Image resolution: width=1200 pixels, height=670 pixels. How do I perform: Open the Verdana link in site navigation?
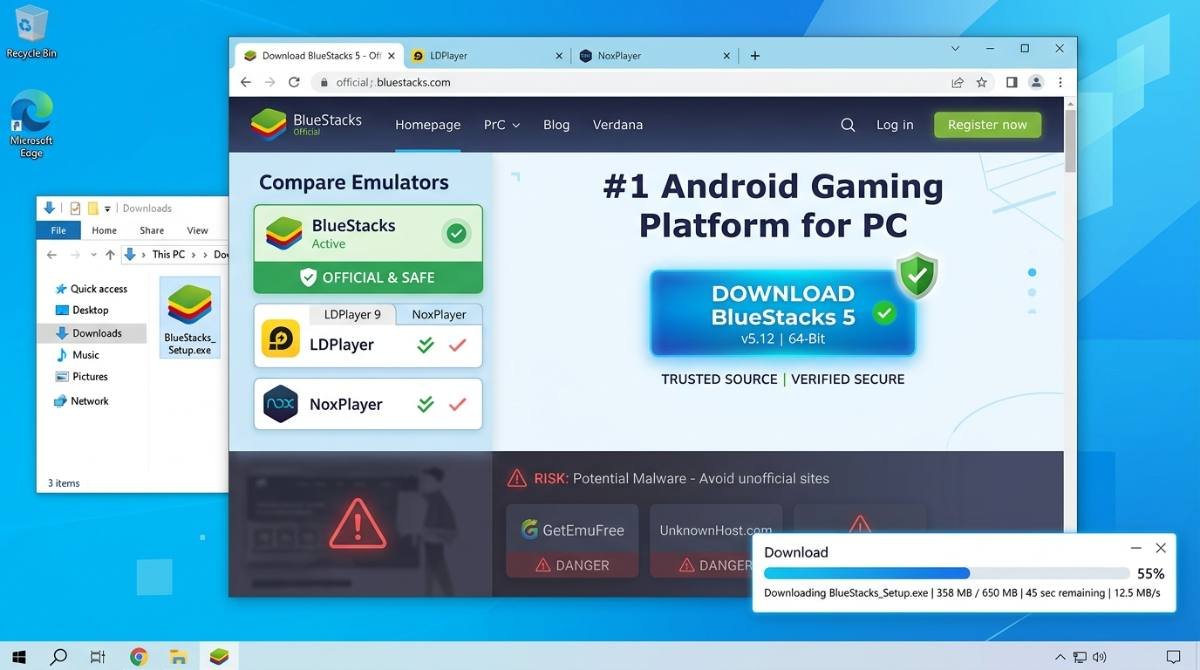(x=618, y=125)
